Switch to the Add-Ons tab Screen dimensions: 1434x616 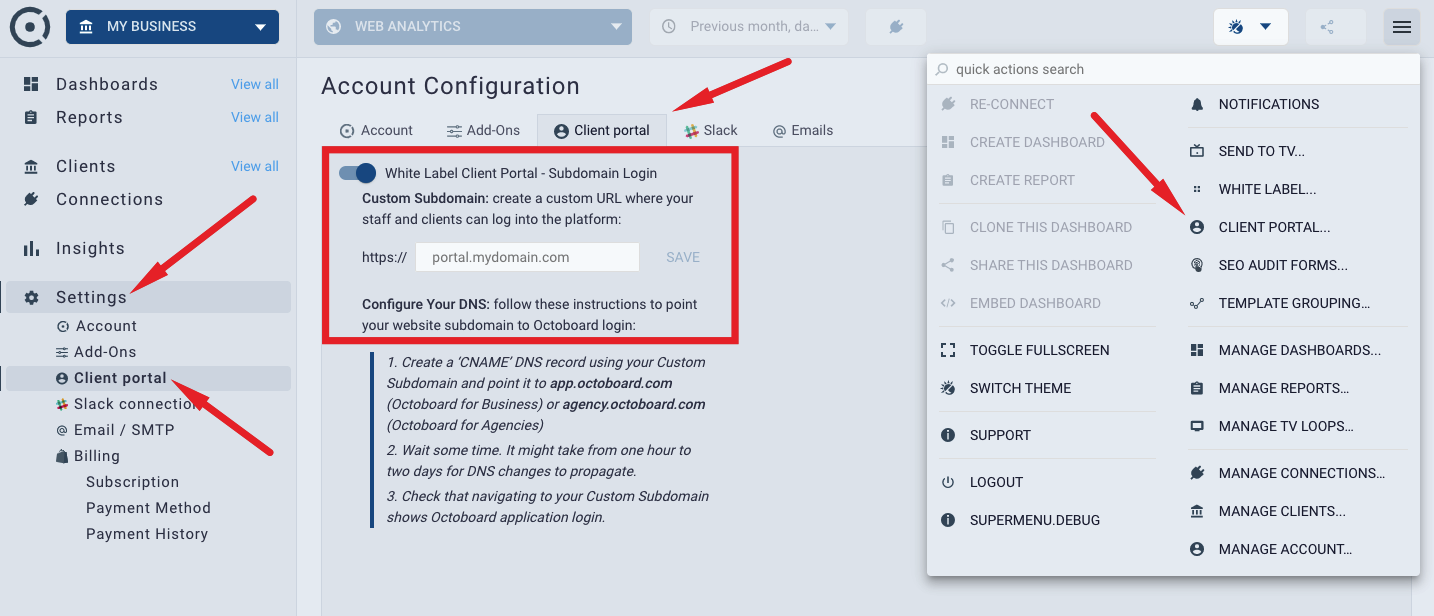(x=483, y=130)
